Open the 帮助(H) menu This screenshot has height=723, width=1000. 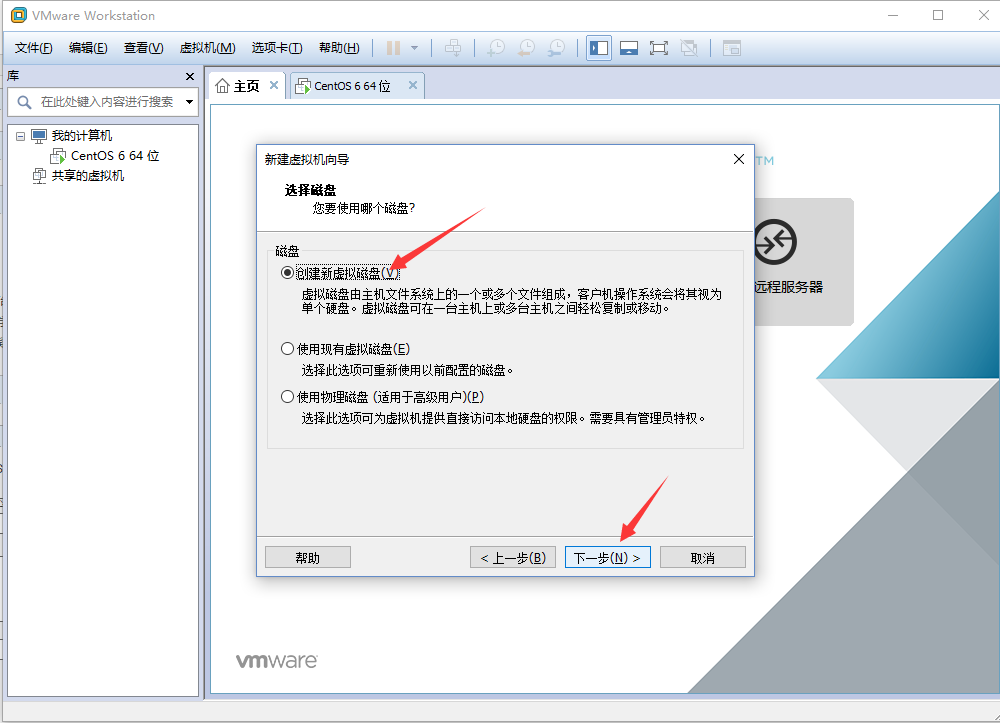tap(339, 48)
